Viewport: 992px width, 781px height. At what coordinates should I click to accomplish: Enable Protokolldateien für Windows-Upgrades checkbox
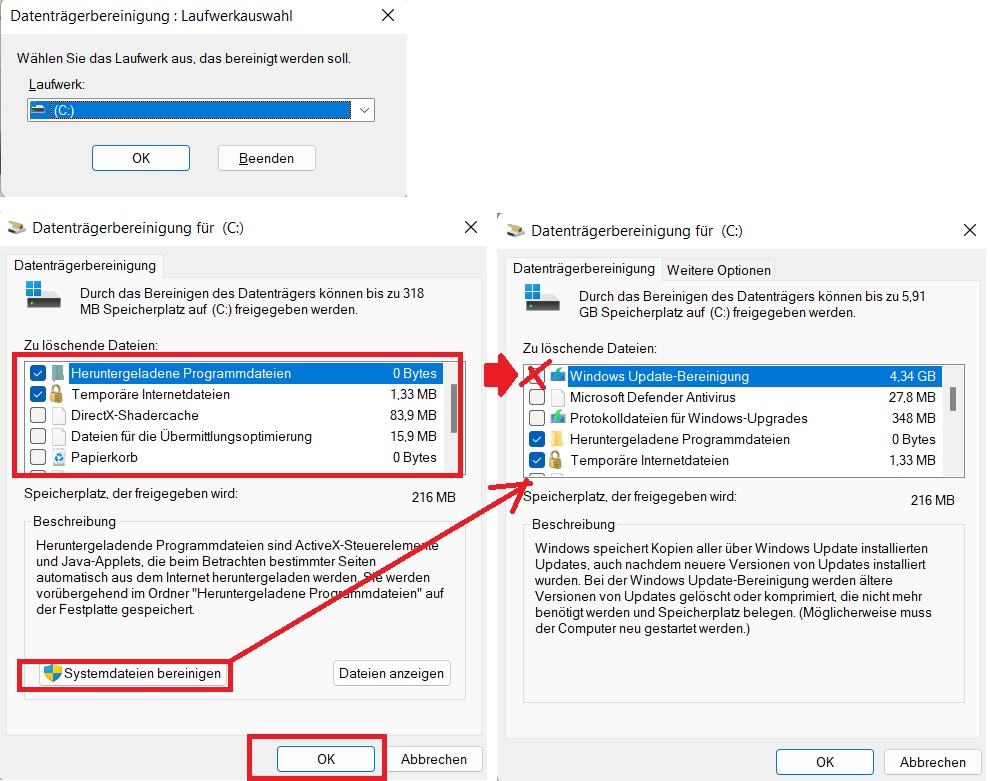536,418
